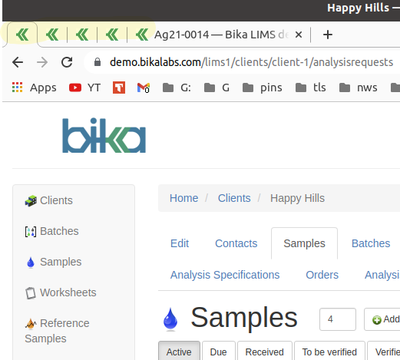
Task: Click the Samples page heading
Action: tap(244, 317)
